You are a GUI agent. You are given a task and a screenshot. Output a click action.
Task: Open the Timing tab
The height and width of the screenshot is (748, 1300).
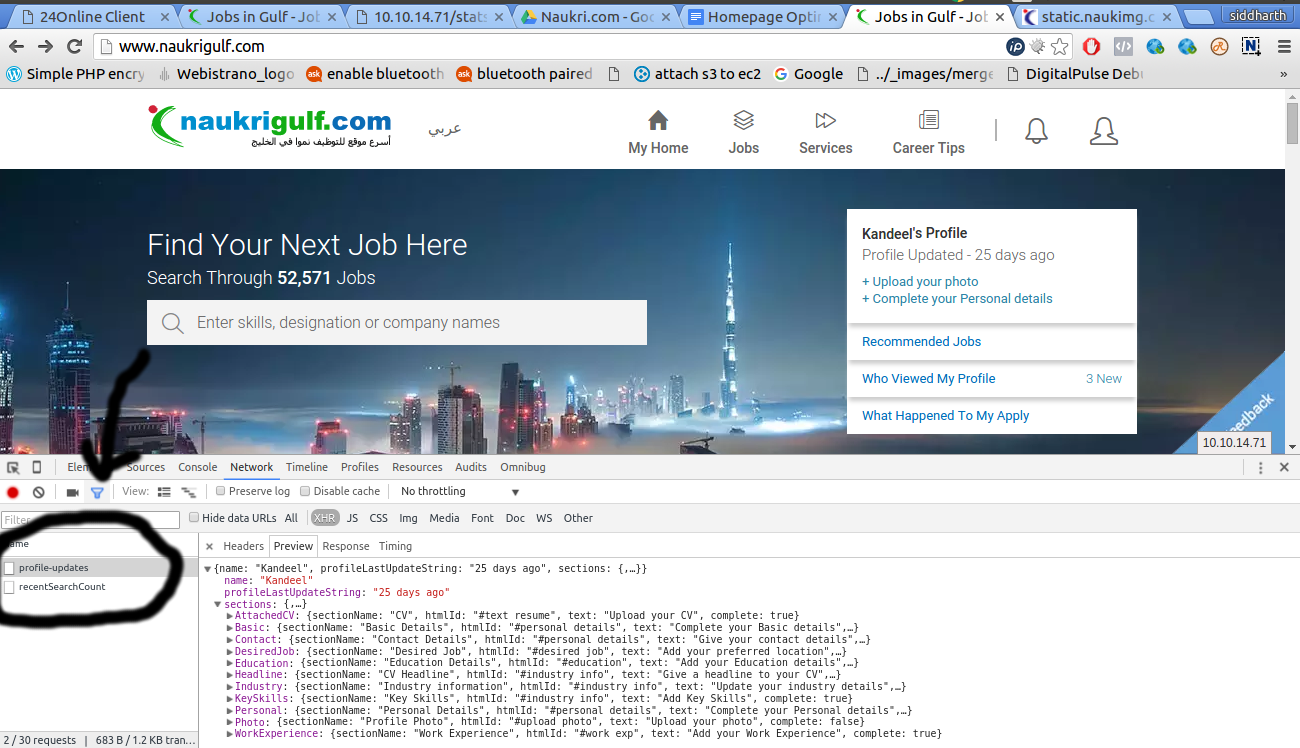pyautogui.click(x=395, y=546)
